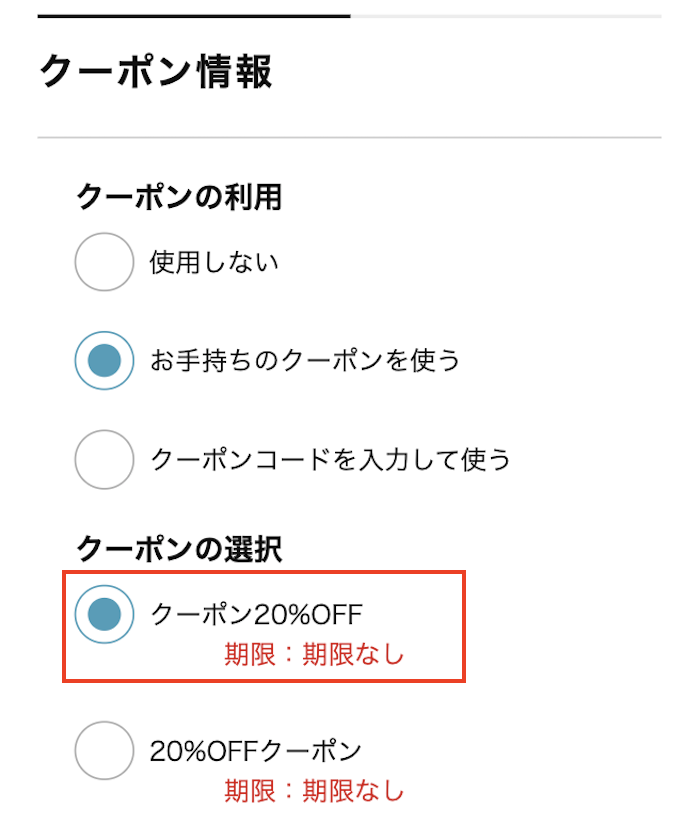Viewport: 700px width, 839px height.
Task: Select the クーポンコードを入力して使う radio button
Action: (104, 459)
